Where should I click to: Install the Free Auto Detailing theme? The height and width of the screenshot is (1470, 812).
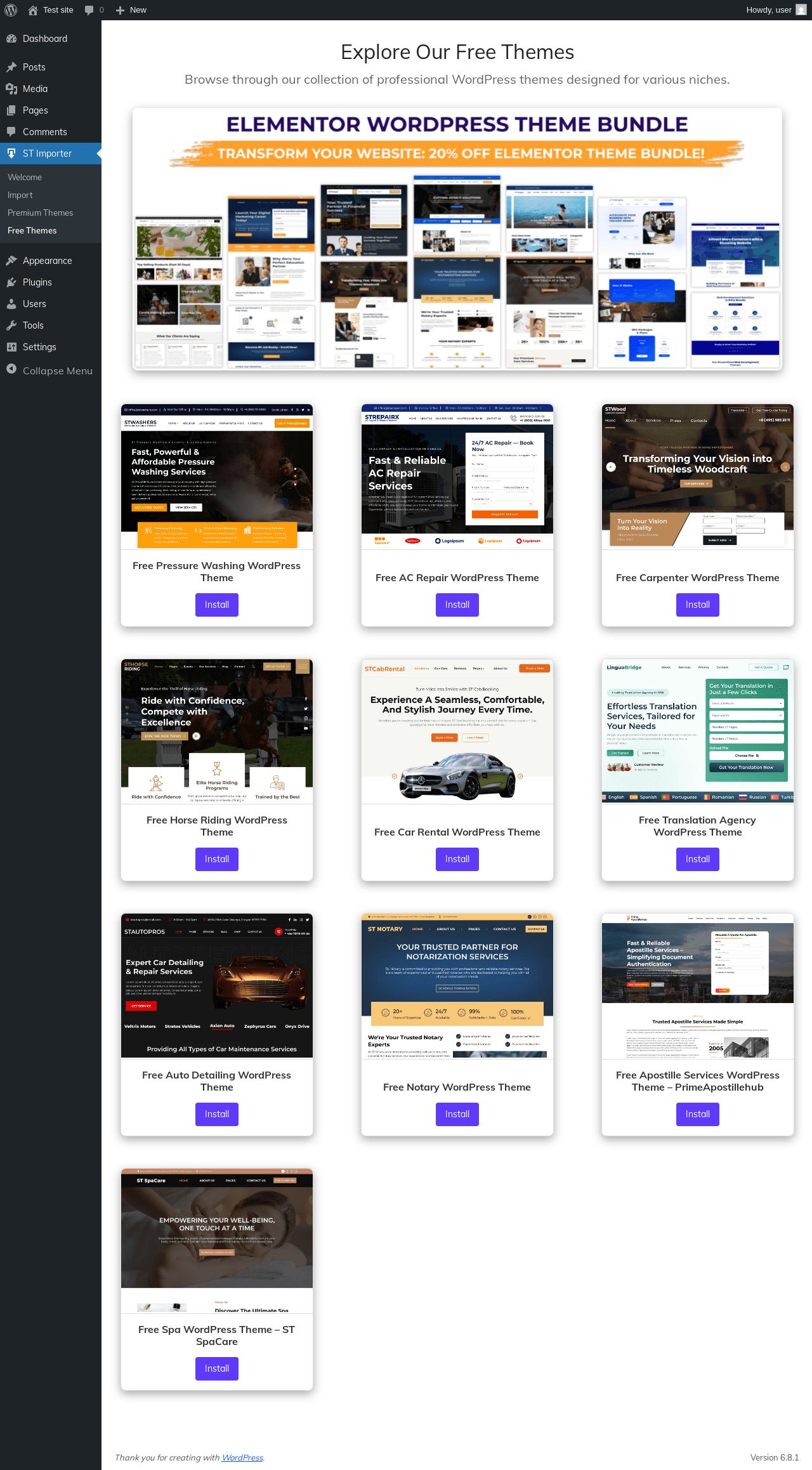click(x=217, y=1114)
